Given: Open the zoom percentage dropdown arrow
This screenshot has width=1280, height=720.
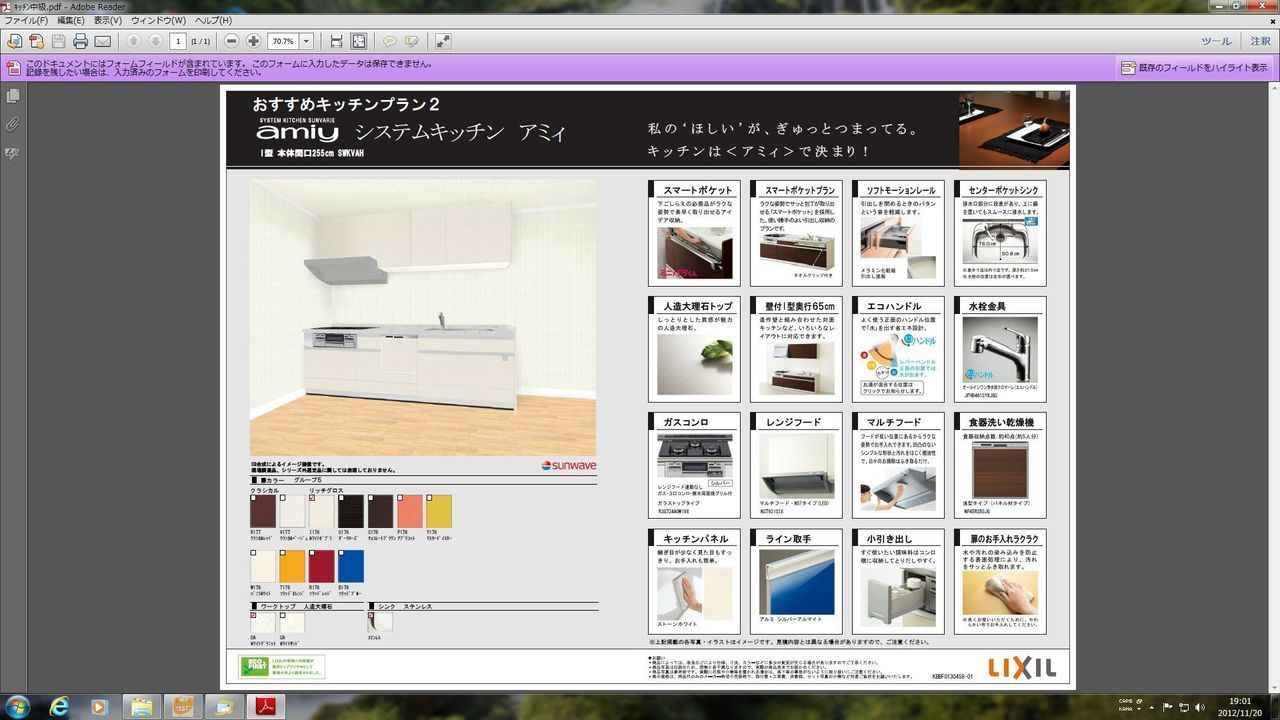Looking at the screenshot, I should click(x=306, y=41).
